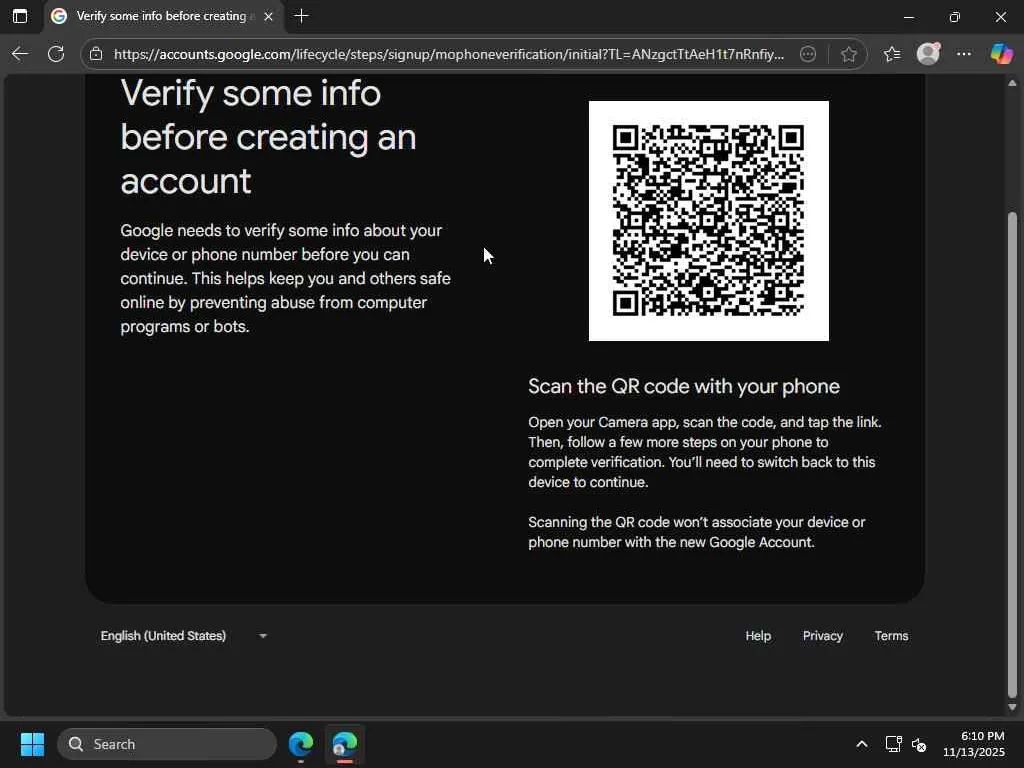This screenshot has height=768, width=1024.
Task: Open Microsoft Edge from the taskbar
Action: pos(301,744)
